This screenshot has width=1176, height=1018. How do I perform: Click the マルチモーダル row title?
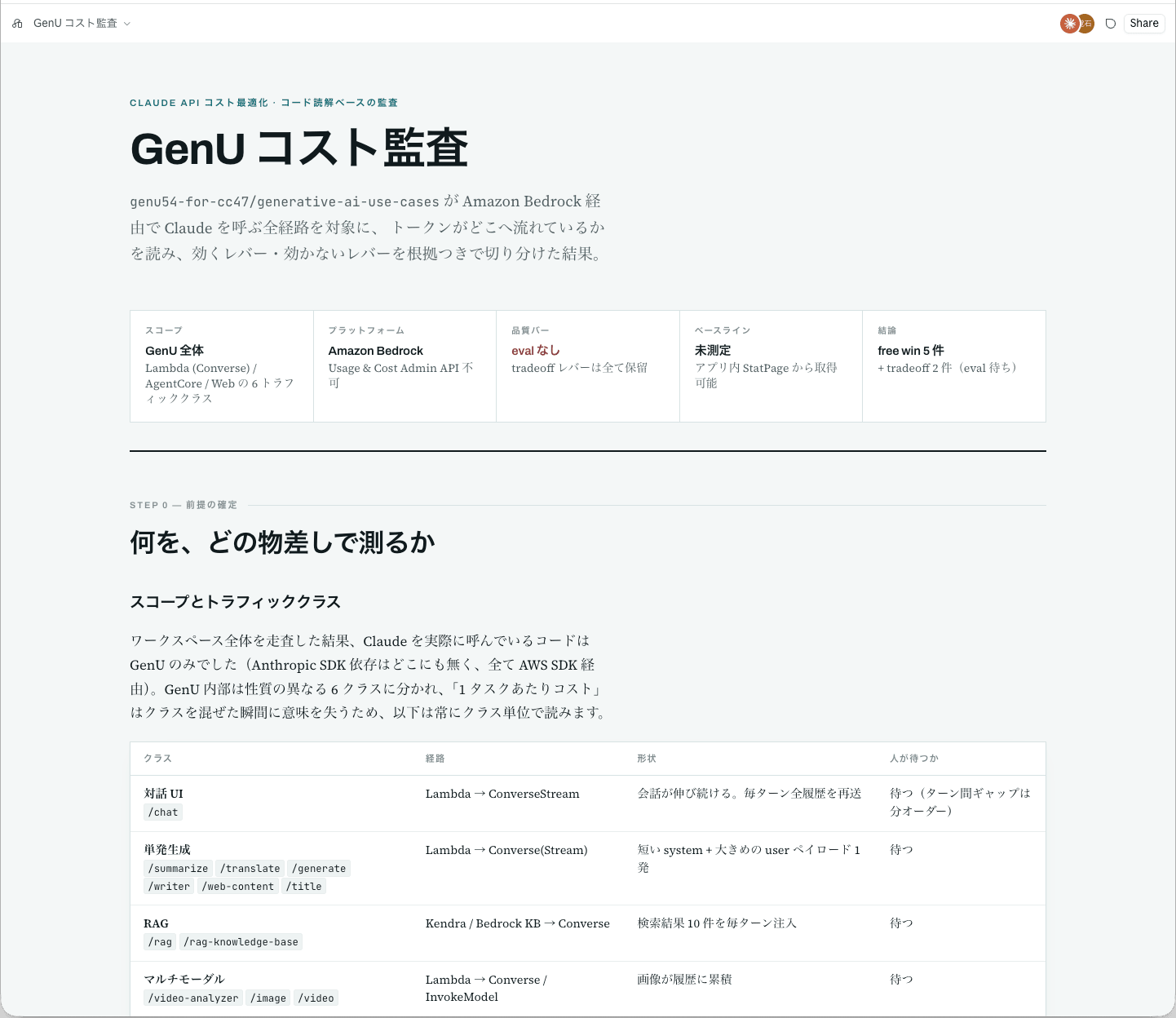184,980
